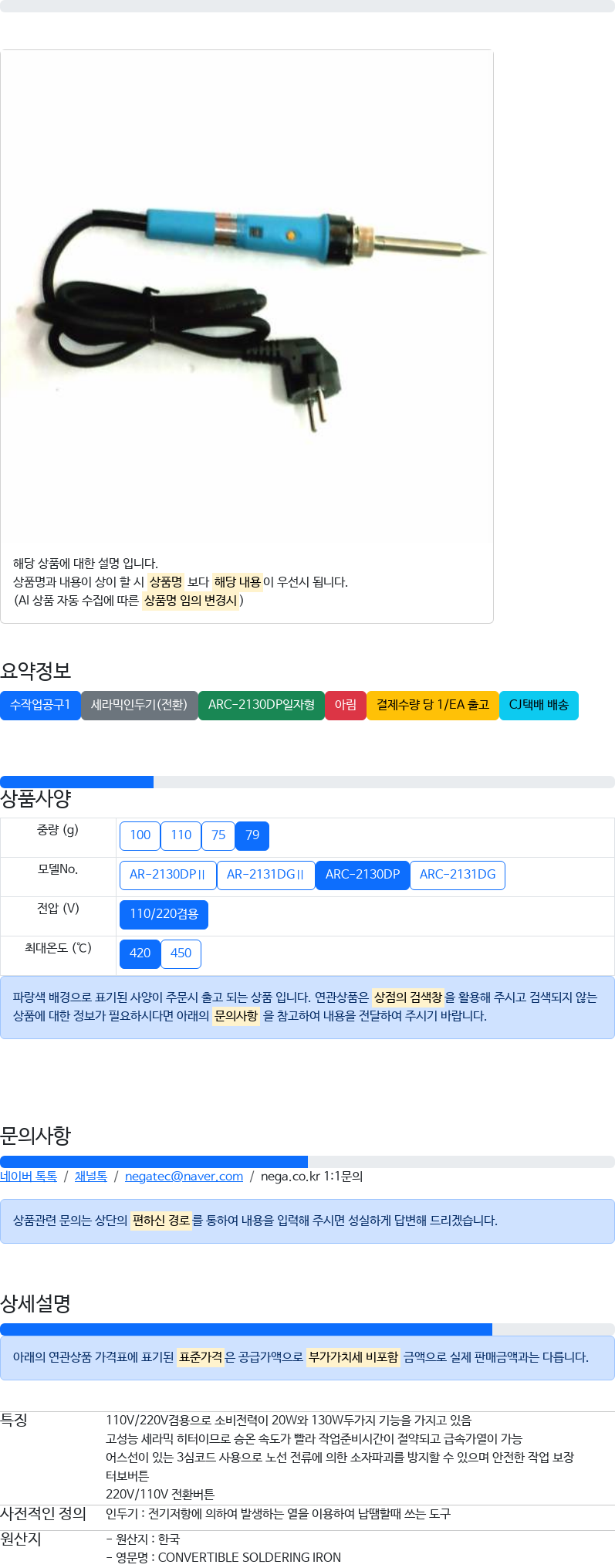
Task: Click the red 아림 brand tag
Action: click(346, 705)
